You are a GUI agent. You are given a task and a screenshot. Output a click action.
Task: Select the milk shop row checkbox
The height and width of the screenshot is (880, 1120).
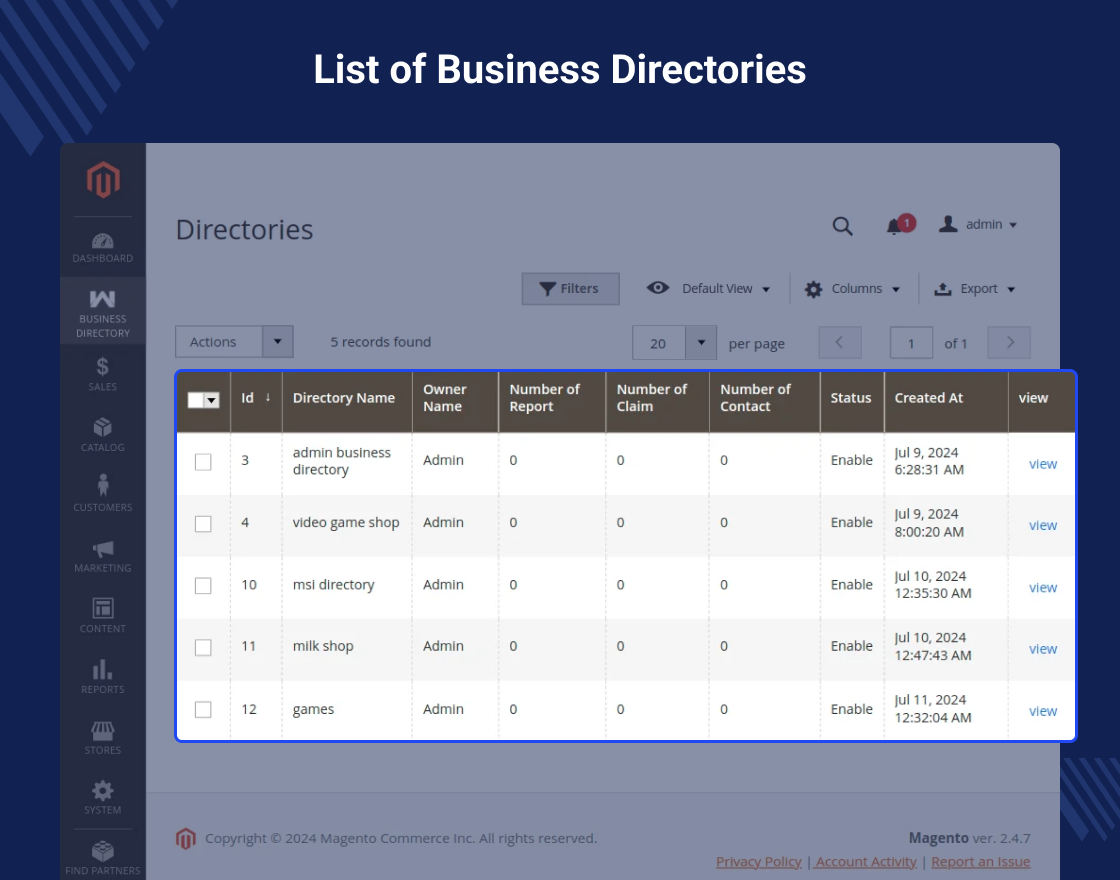point(203,647)
